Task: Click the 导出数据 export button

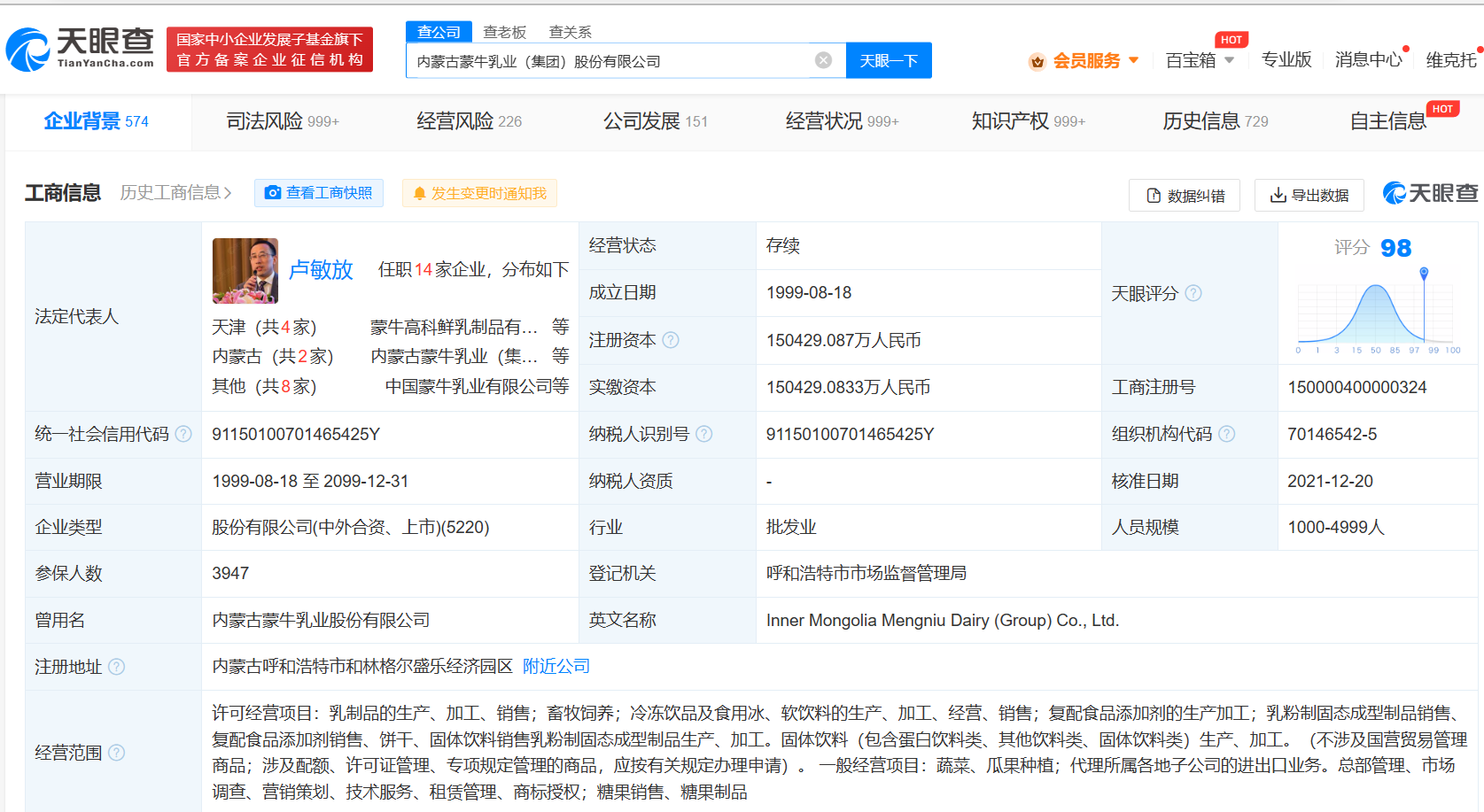Action: coord(1309,195)
